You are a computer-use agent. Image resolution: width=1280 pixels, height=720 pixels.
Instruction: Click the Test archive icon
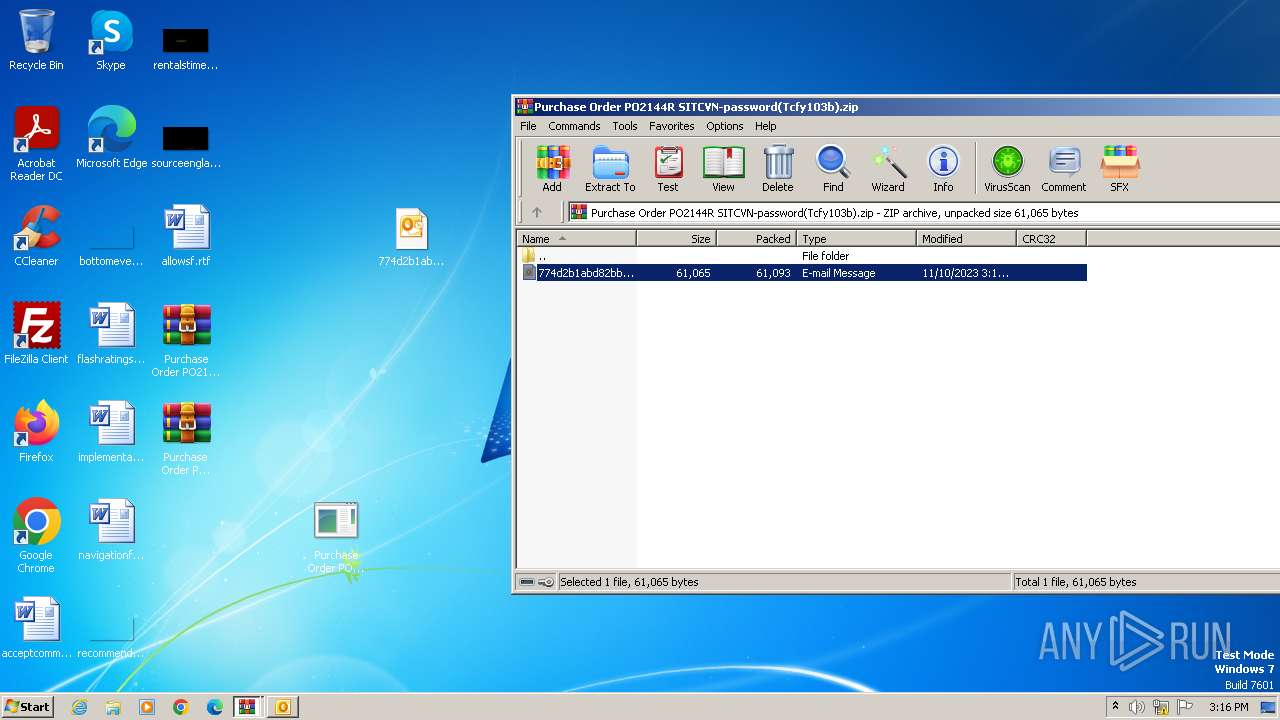tap(668, 168)
